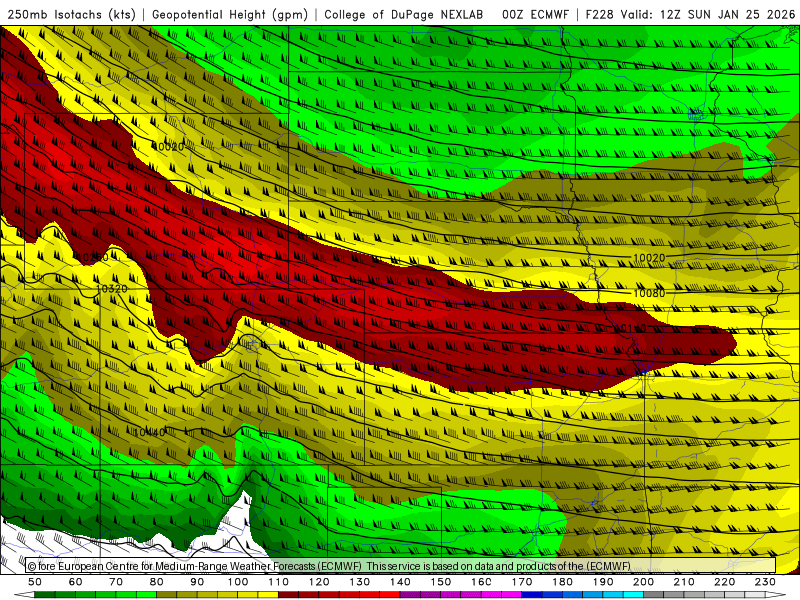Click the 170 knot legend label

click(522, 582)
